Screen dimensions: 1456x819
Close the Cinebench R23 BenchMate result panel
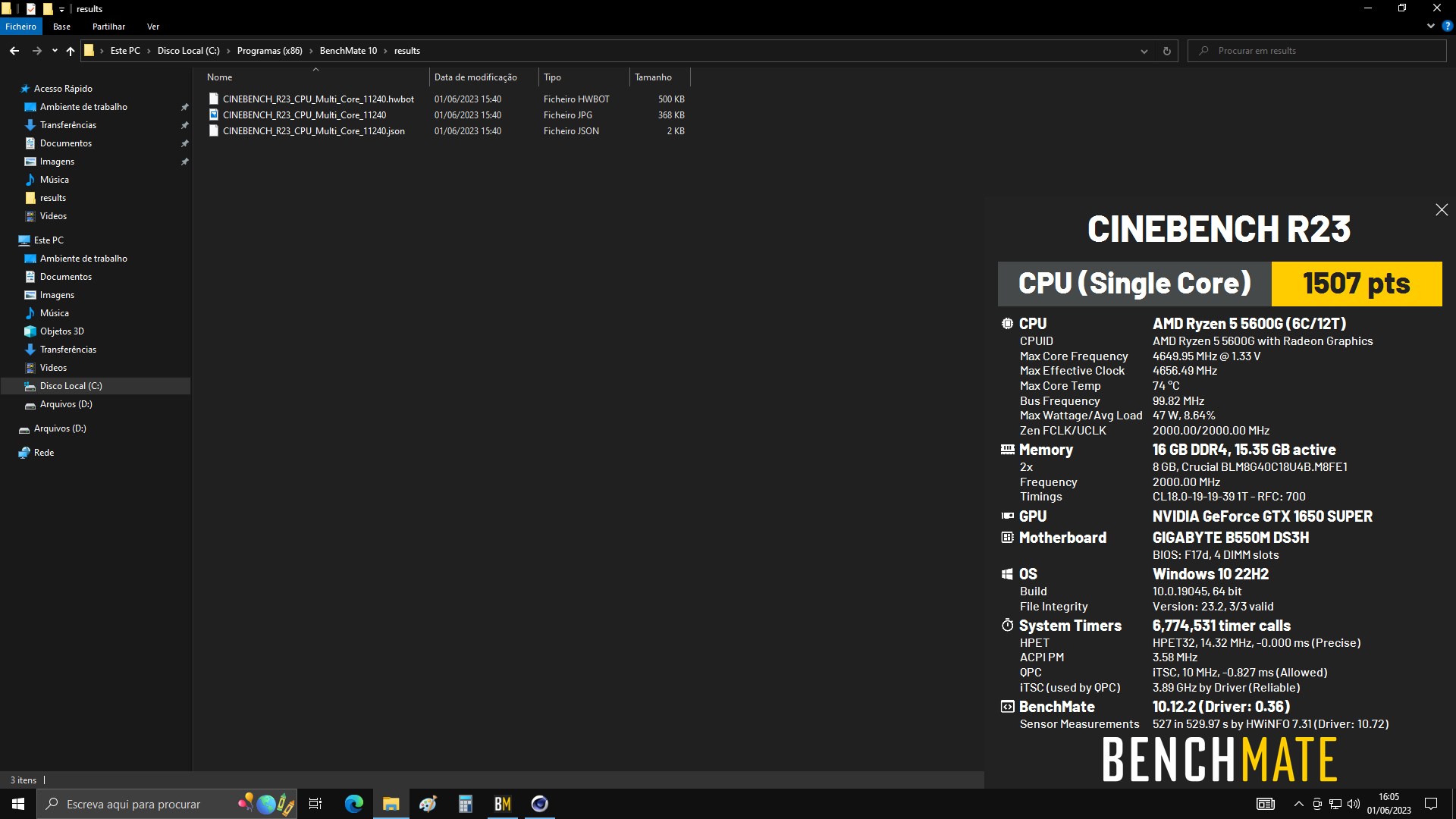[x=1442, y=210]
